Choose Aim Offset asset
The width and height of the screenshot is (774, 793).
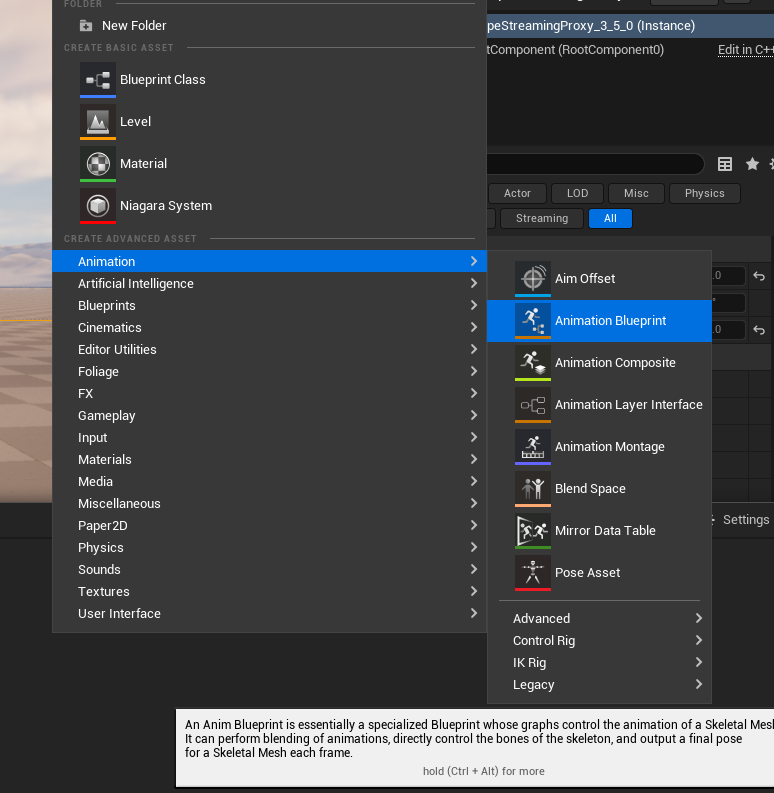599,278
